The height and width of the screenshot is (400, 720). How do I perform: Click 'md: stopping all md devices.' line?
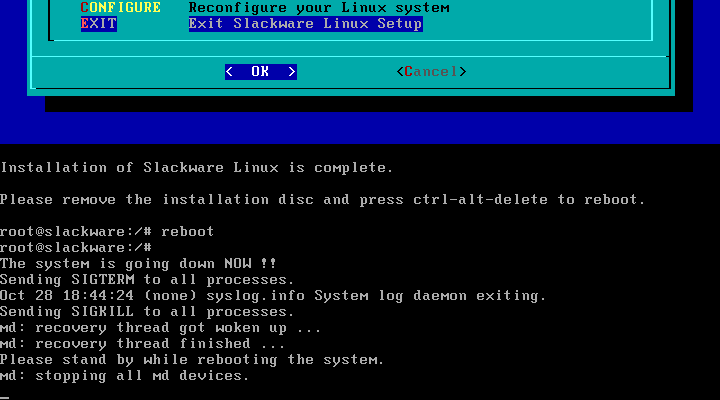(124, 376)
